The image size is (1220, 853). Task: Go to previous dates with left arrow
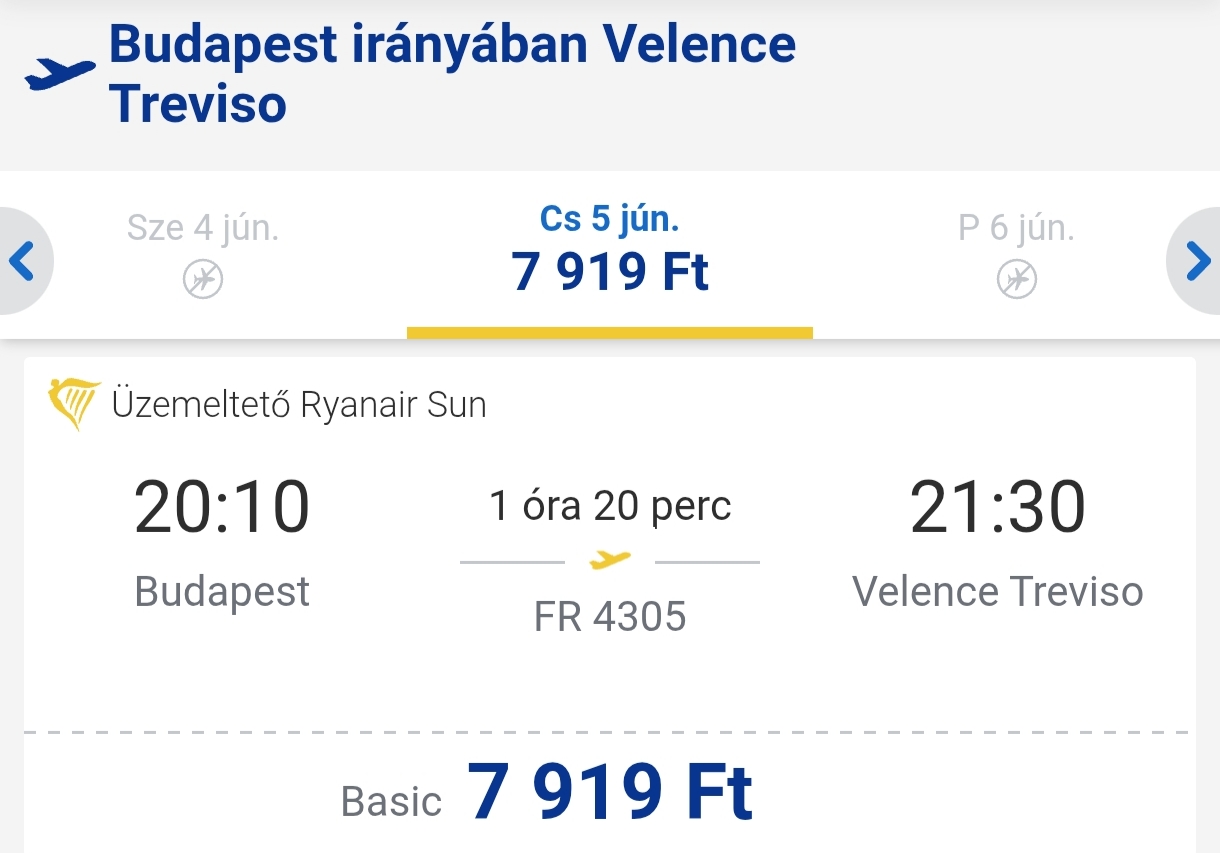(22, 262)
